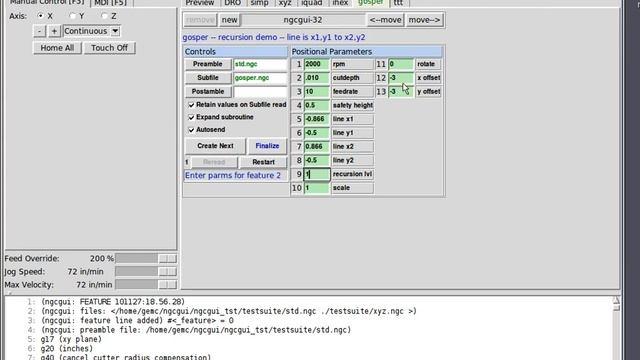Click the line y2 value field
This screenshot has width=640, height=360.
coord(317,160)
